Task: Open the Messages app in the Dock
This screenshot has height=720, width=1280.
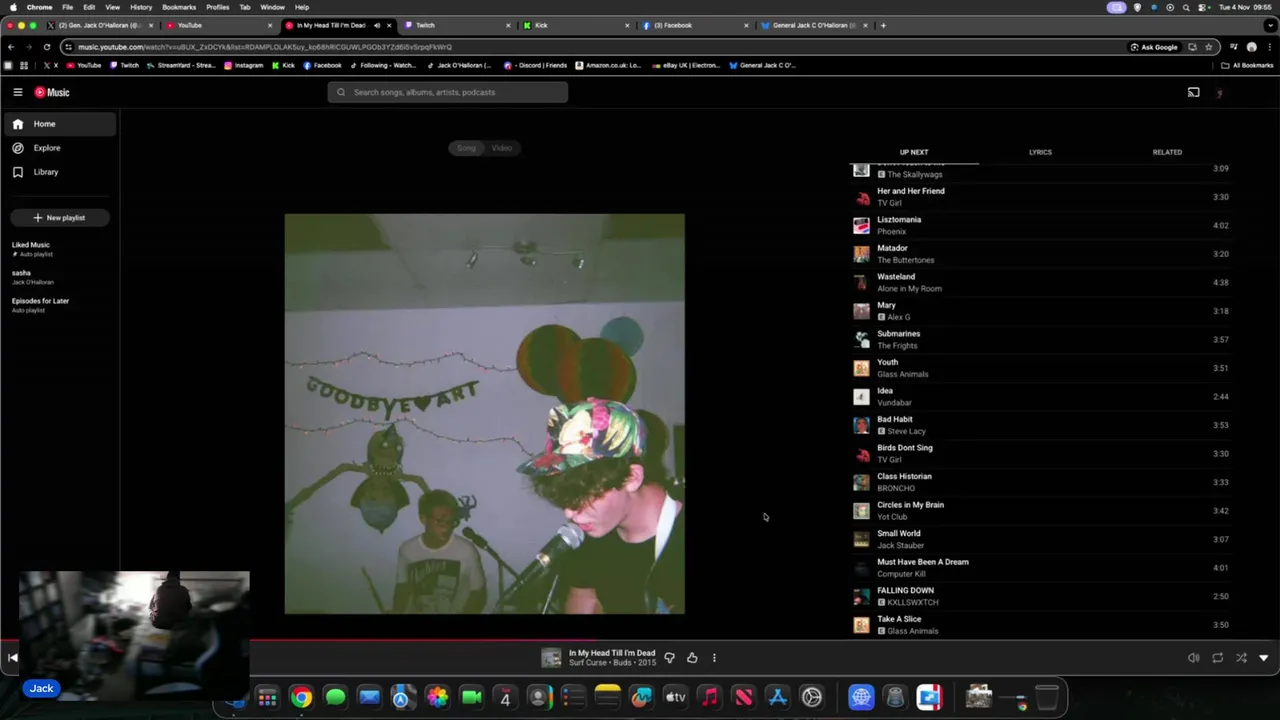Action: (335, 697)
